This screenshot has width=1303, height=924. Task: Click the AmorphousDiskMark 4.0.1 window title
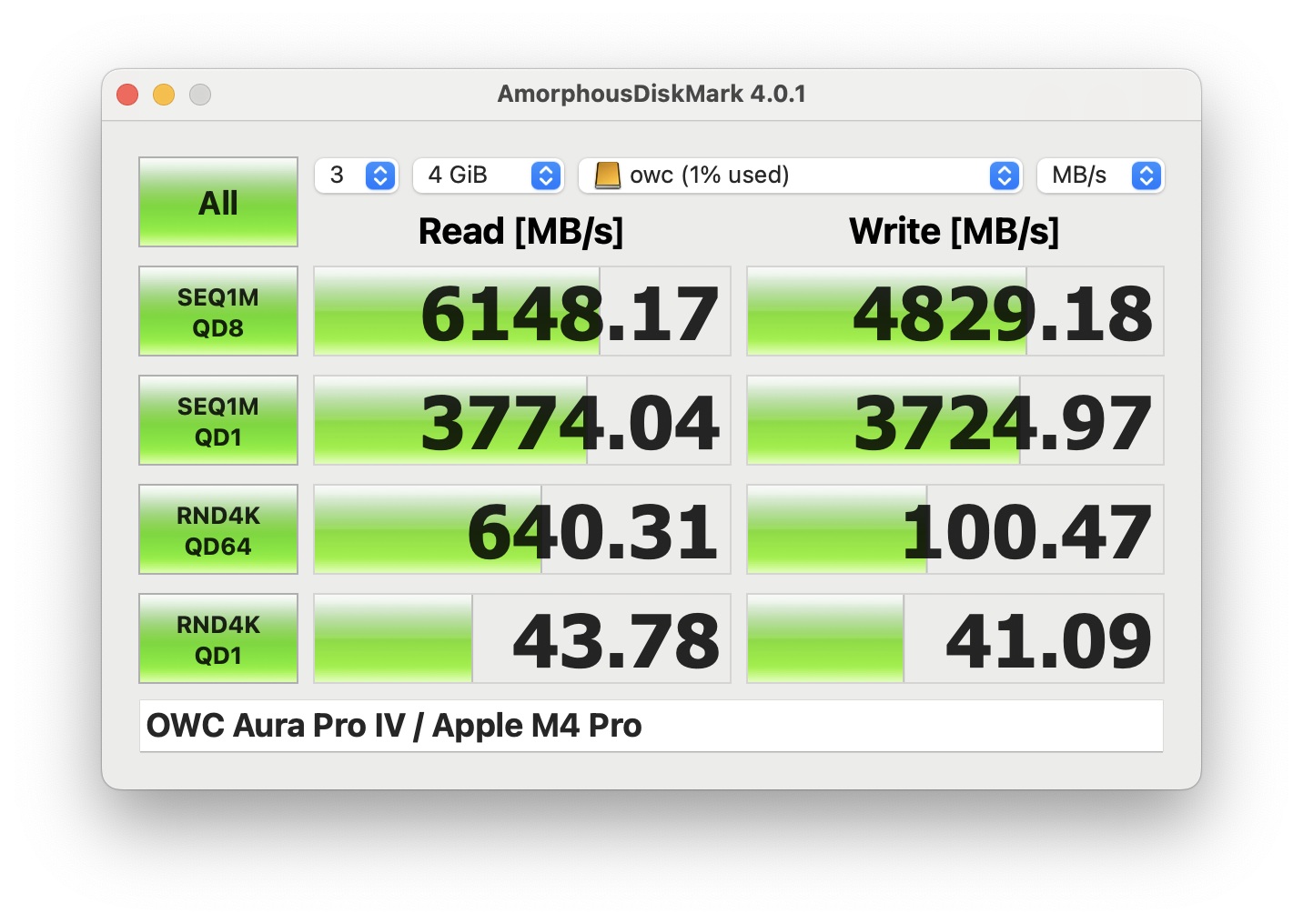point(651,94)
